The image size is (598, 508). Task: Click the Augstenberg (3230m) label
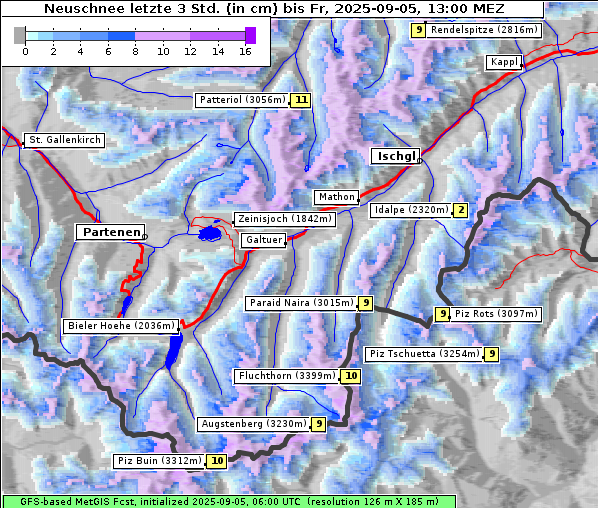(254, 424)
